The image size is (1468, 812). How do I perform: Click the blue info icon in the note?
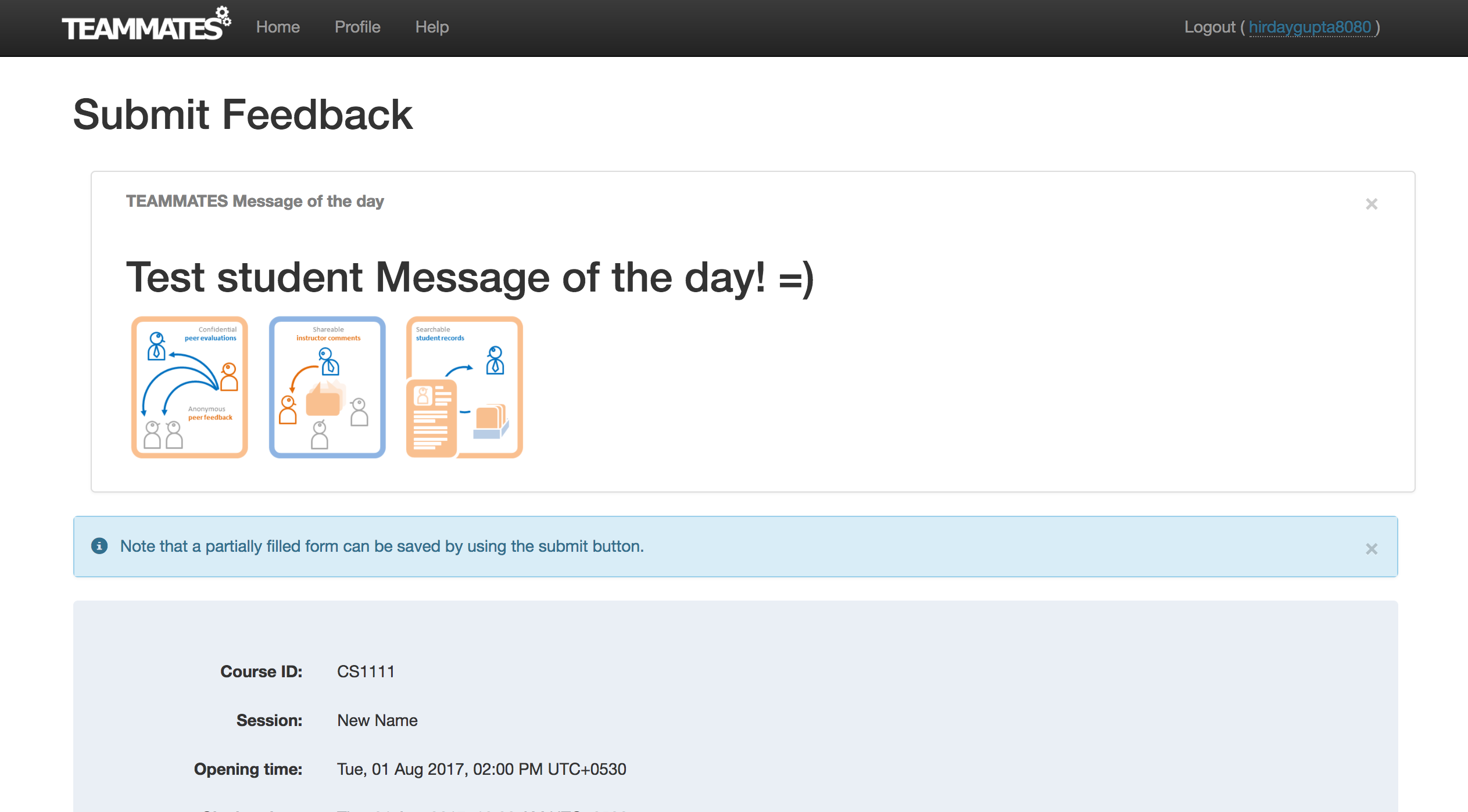[x=99, y=546]
